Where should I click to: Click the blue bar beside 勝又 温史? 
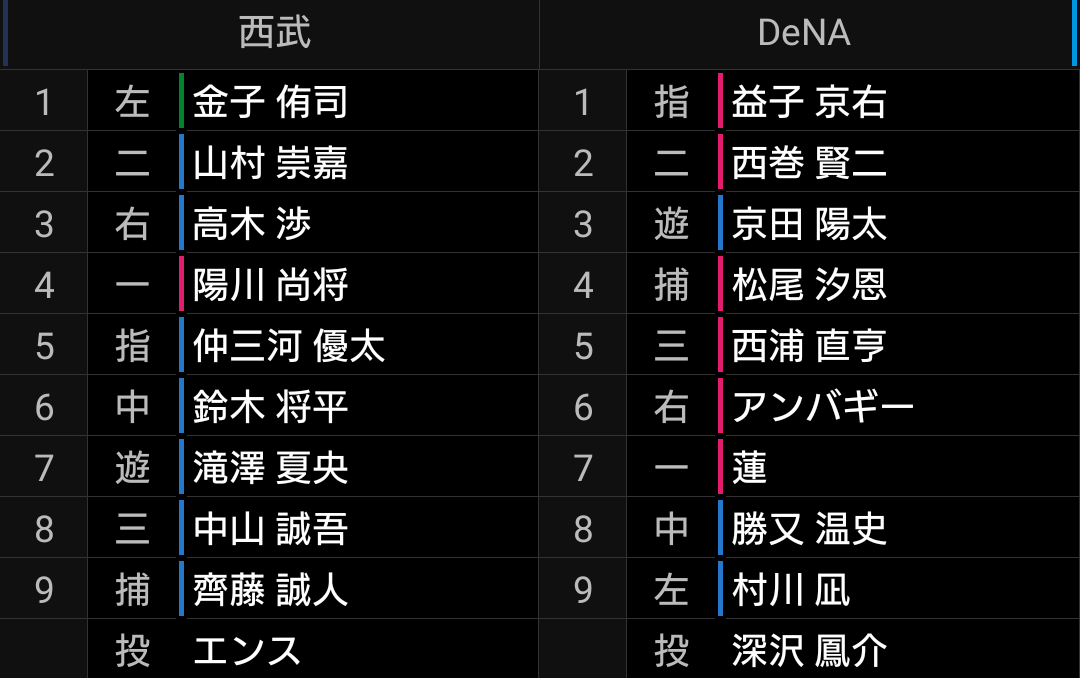pos(720,529)
